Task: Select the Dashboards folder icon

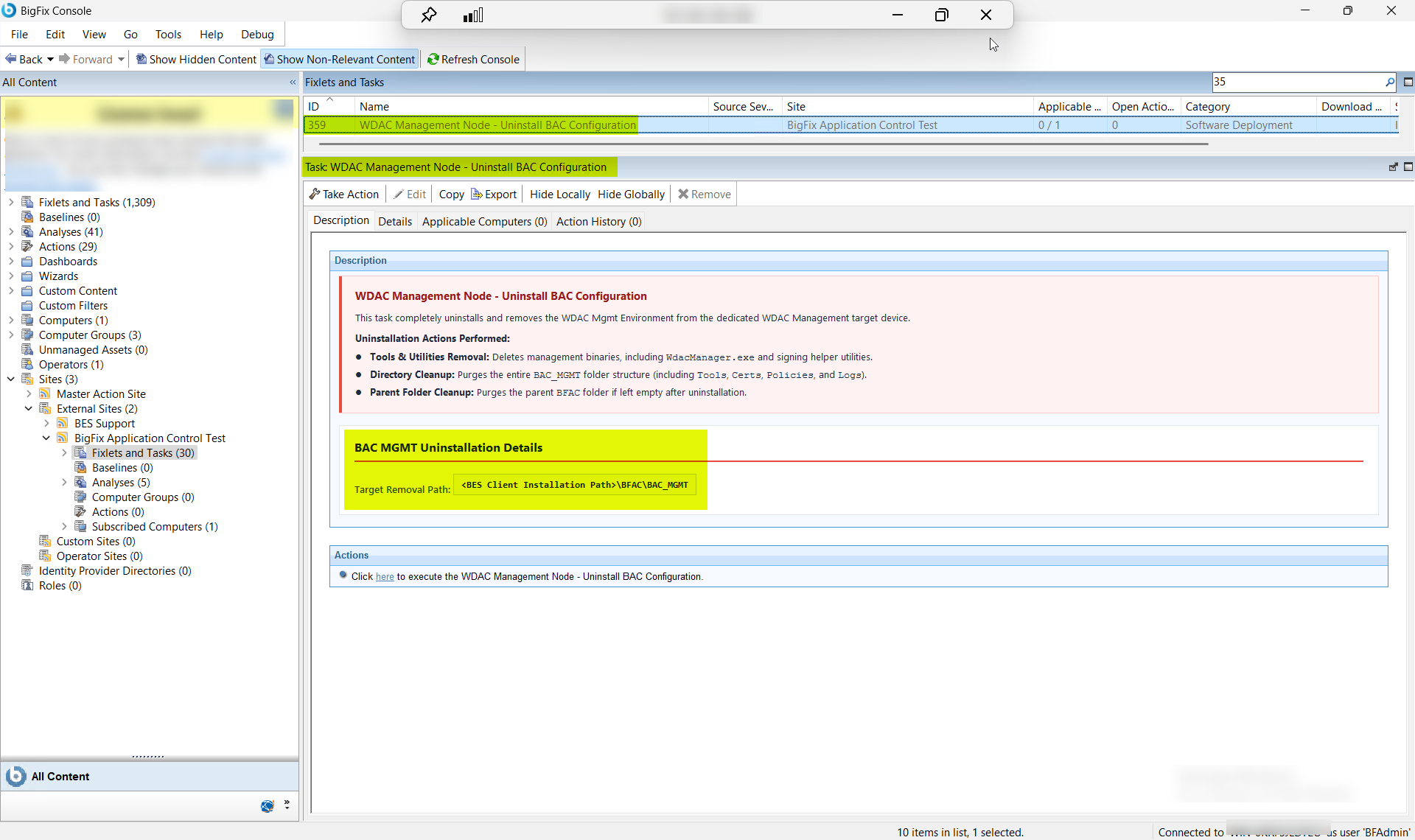Action: (x=27, y=261)
